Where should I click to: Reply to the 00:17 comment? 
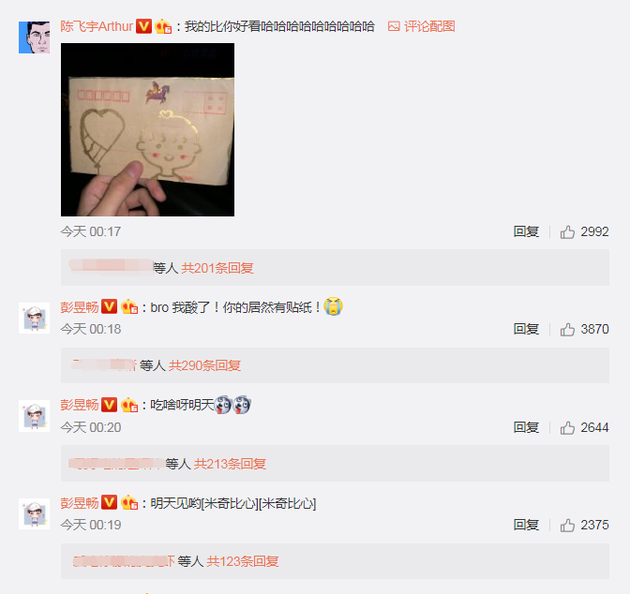(x=526, y=232)
